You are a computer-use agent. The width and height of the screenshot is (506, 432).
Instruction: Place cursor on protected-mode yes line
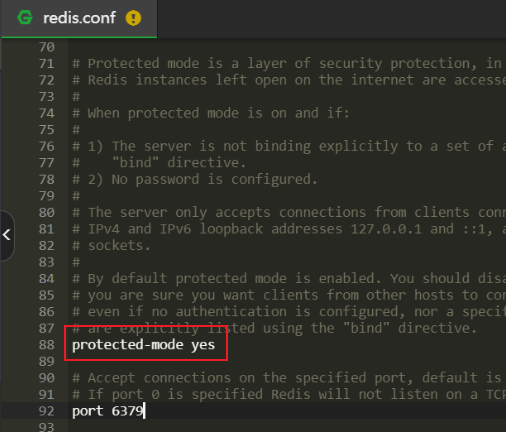(143, 345)
